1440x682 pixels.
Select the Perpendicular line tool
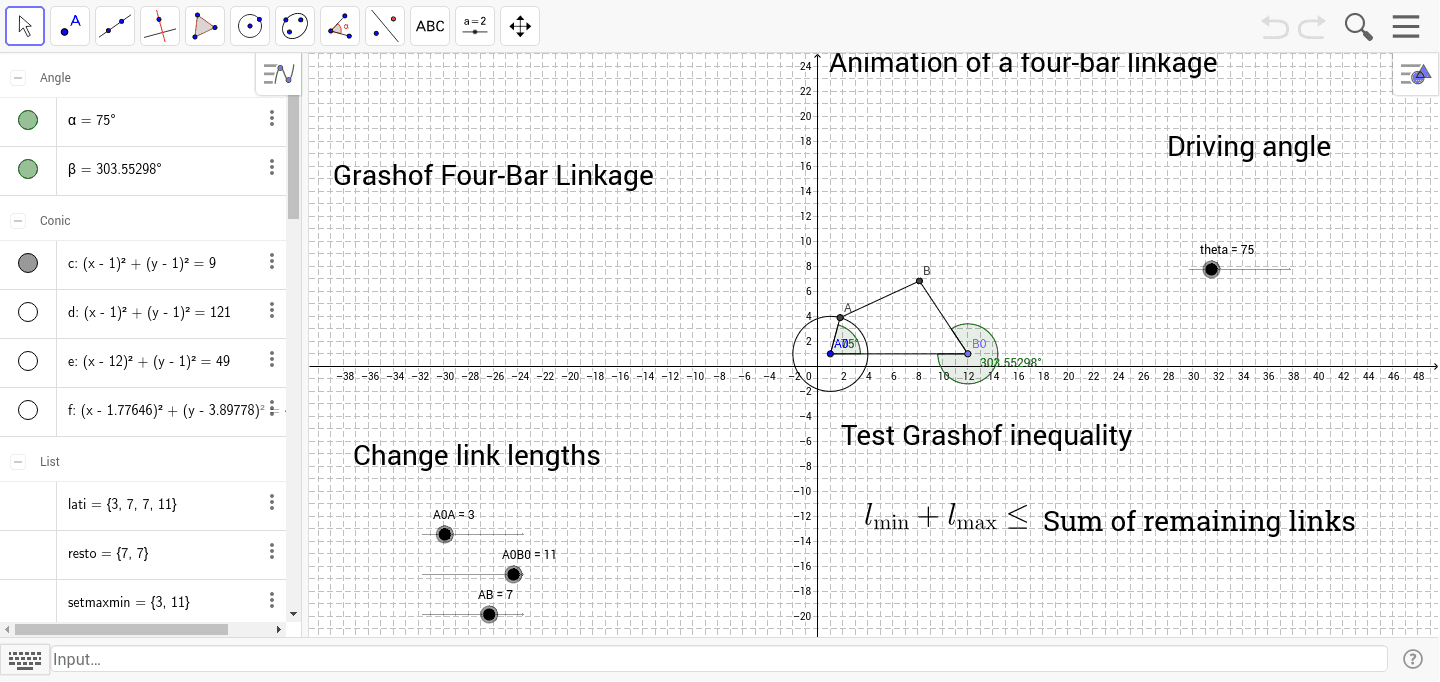coord(160,26)
